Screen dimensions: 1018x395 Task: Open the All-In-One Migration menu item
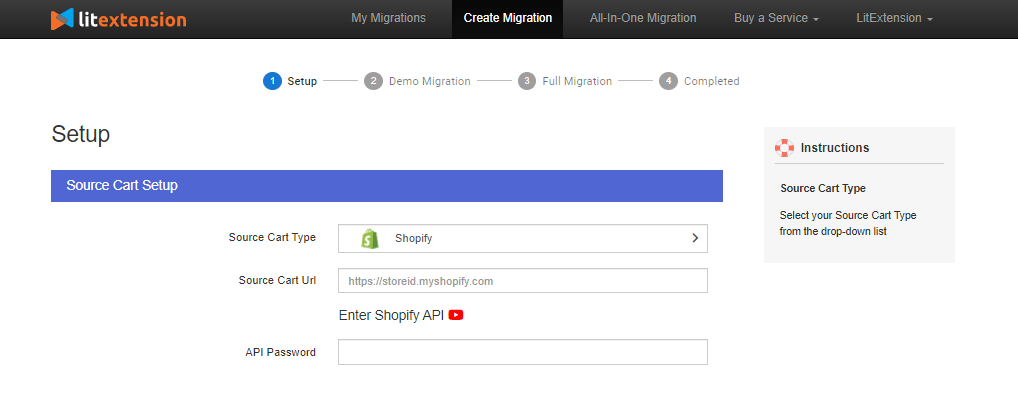(643, 18)
